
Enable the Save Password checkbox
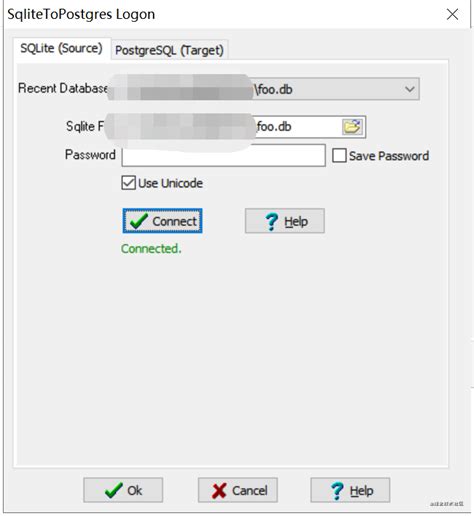coord(339,156)
